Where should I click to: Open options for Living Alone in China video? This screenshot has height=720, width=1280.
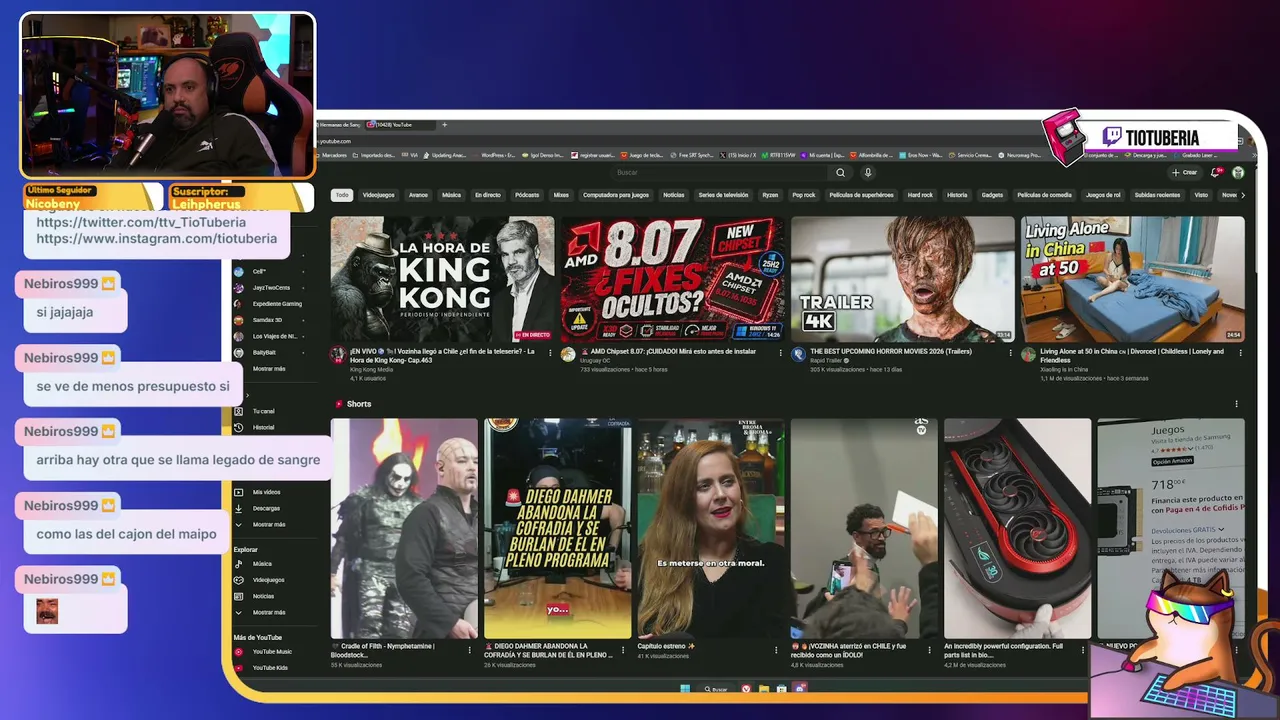pyautogui.click(x=1241, y=352)
